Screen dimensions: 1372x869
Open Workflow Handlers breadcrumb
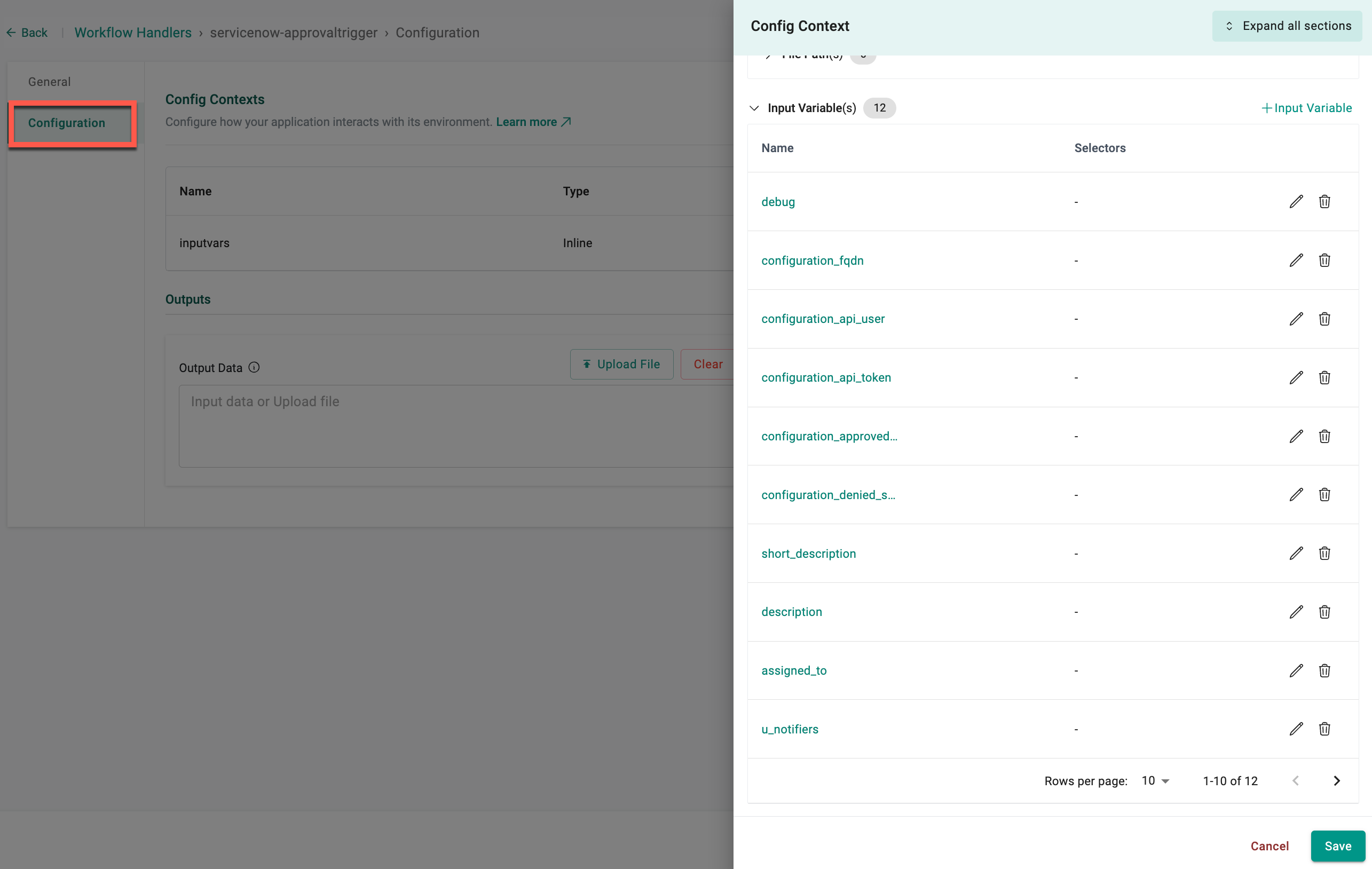tap(133, 33)
